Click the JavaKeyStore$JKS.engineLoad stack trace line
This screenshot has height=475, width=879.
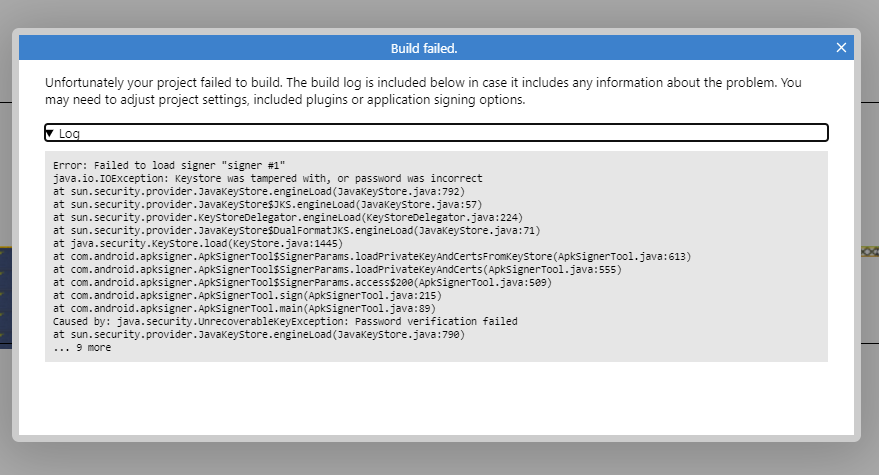click(267, 204)
